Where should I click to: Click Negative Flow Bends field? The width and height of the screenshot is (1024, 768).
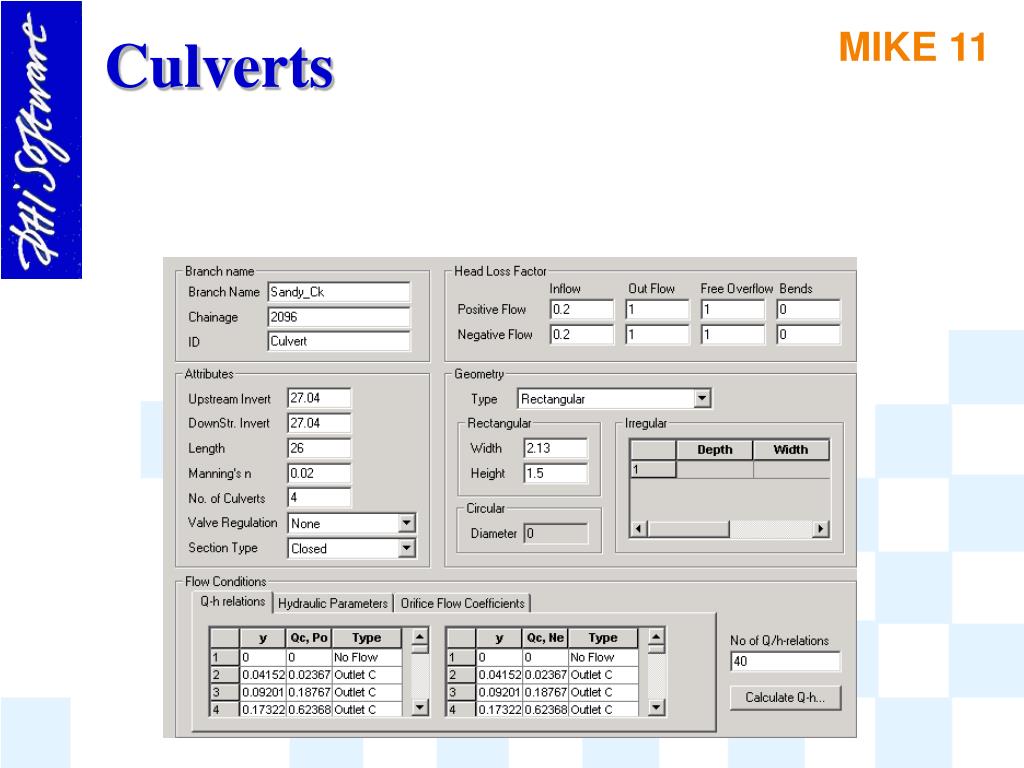tap(808, 334)
